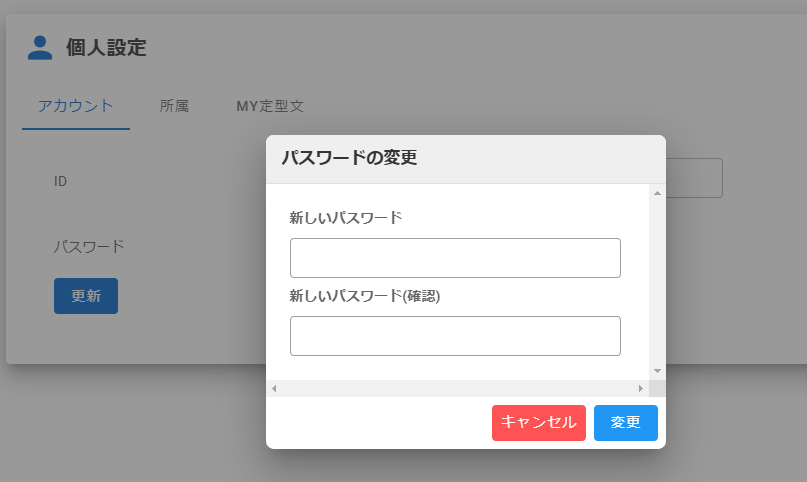
Task: Open the 所属 tab
Action: [x=174, y=106]
